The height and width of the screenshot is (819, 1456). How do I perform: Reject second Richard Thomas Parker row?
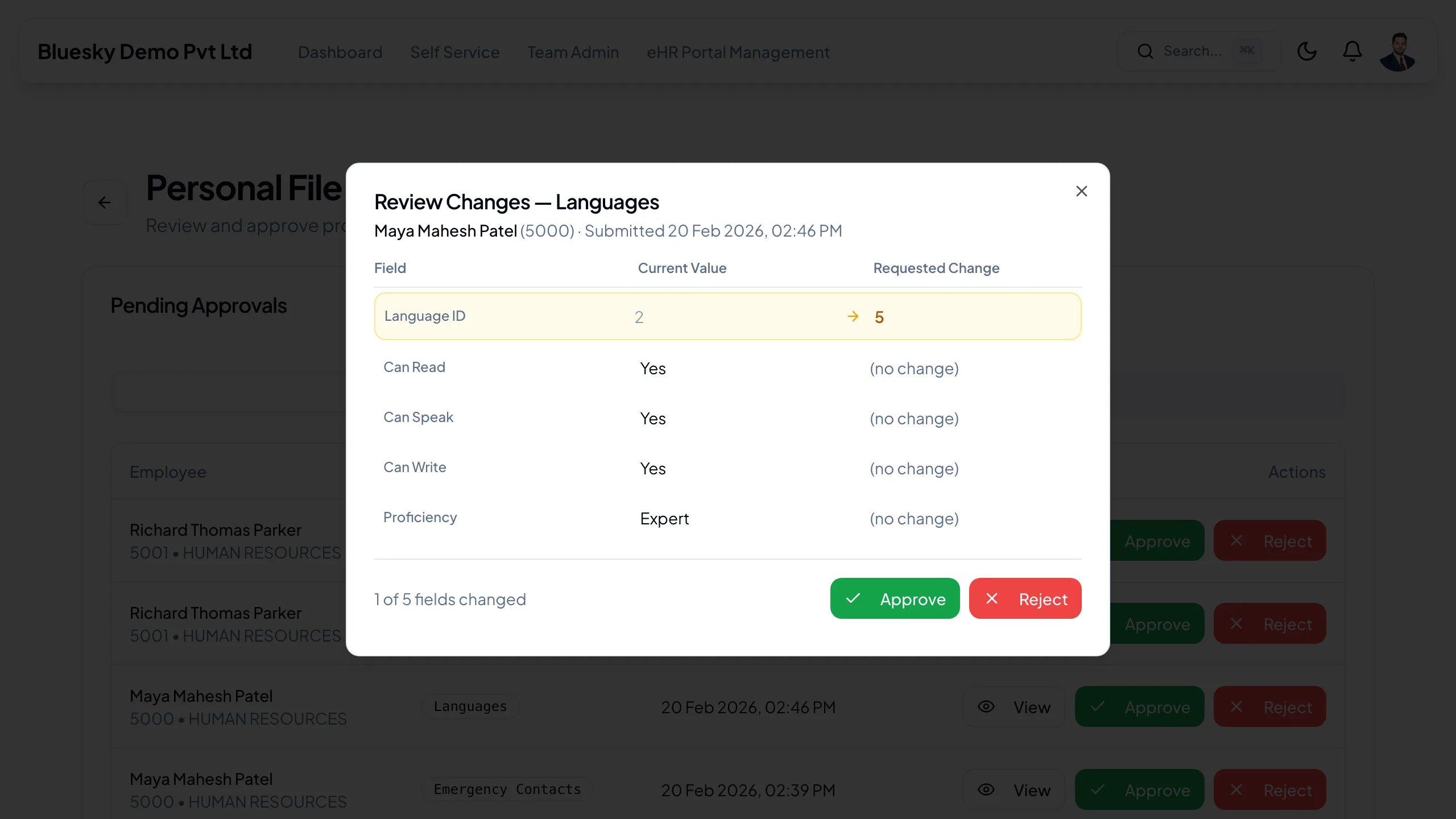point(1269,623)
